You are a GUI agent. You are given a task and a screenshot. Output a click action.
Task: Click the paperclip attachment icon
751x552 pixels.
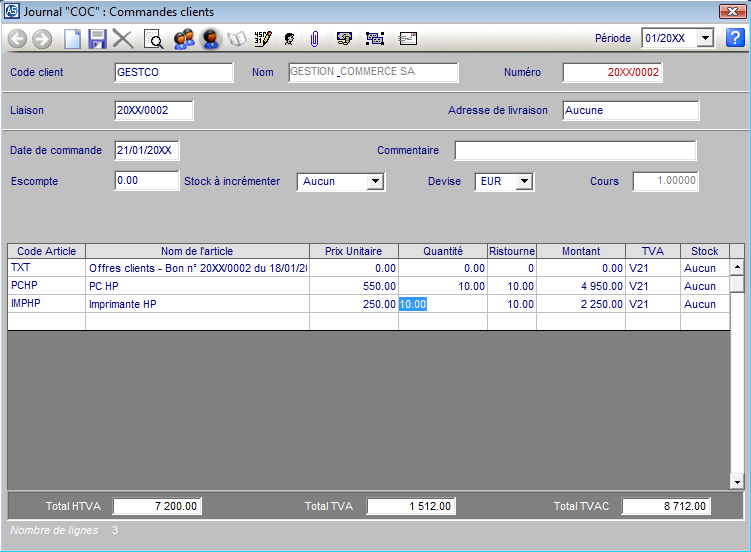314,39
